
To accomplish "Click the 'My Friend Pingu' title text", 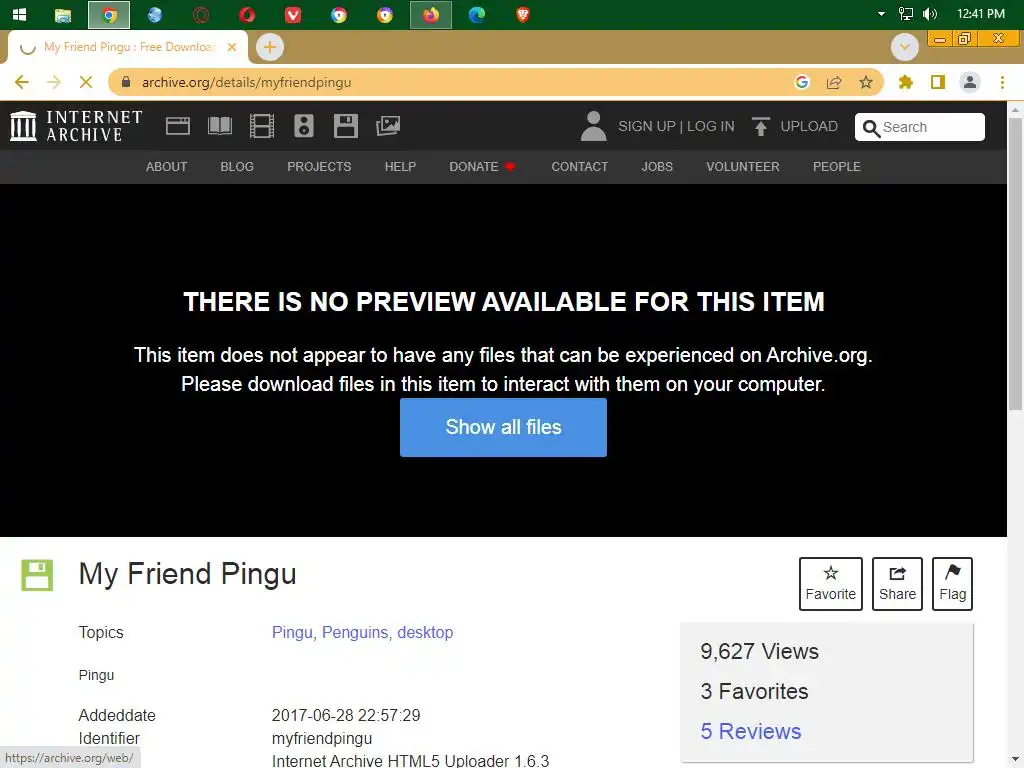I will pyautogui.click(x=187, y=574).
